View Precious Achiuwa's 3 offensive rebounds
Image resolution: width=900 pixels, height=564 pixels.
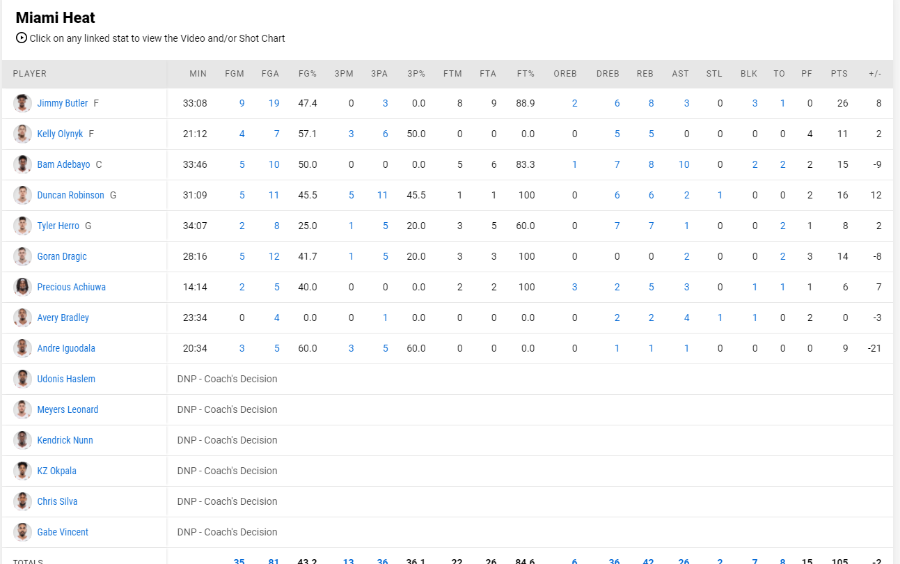pyautogui.click(x=575, y=287)
